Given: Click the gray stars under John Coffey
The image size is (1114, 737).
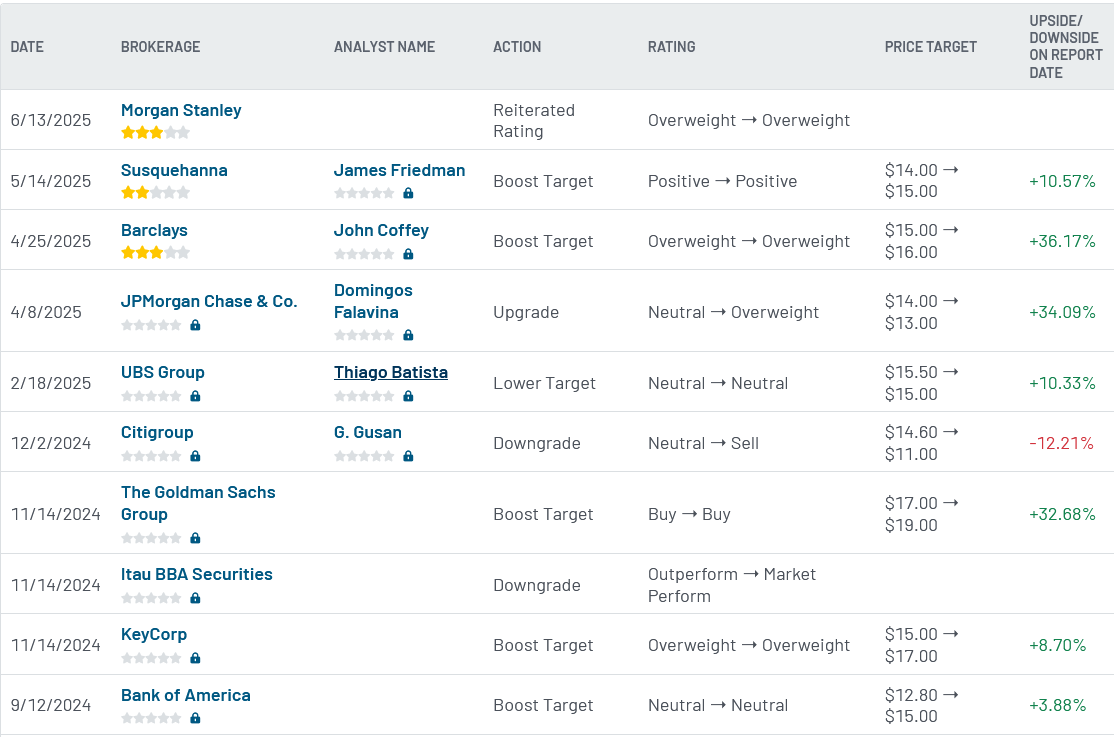Looking at the screenshot, I should click(x=364, y=254).
